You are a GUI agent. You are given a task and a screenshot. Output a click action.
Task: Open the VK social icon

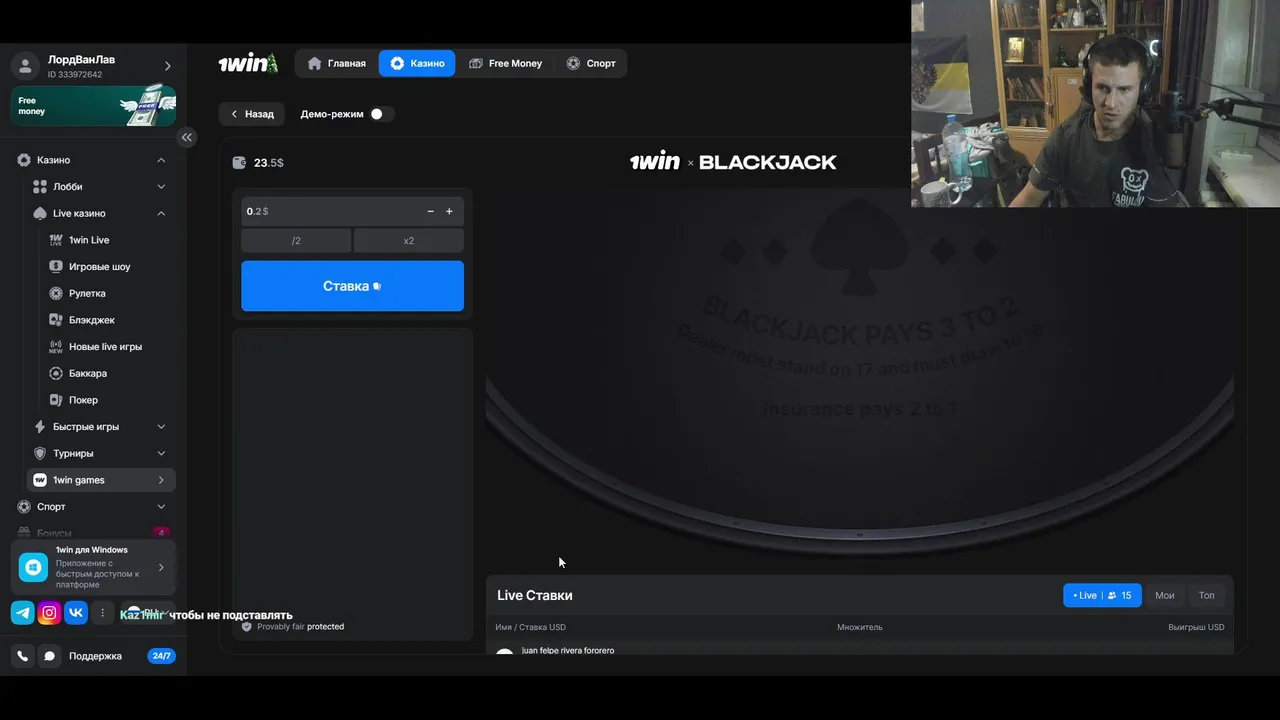tap(76, 613)
